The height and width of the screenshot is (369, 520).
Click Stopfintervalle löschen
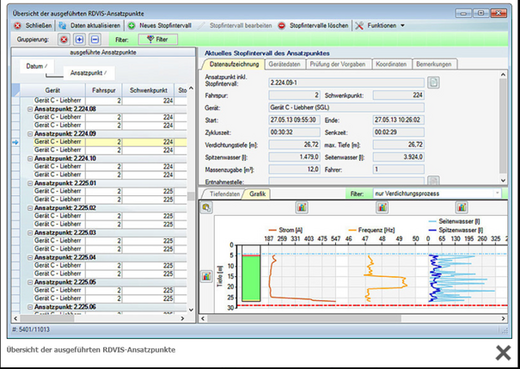(x=313, y=26)
